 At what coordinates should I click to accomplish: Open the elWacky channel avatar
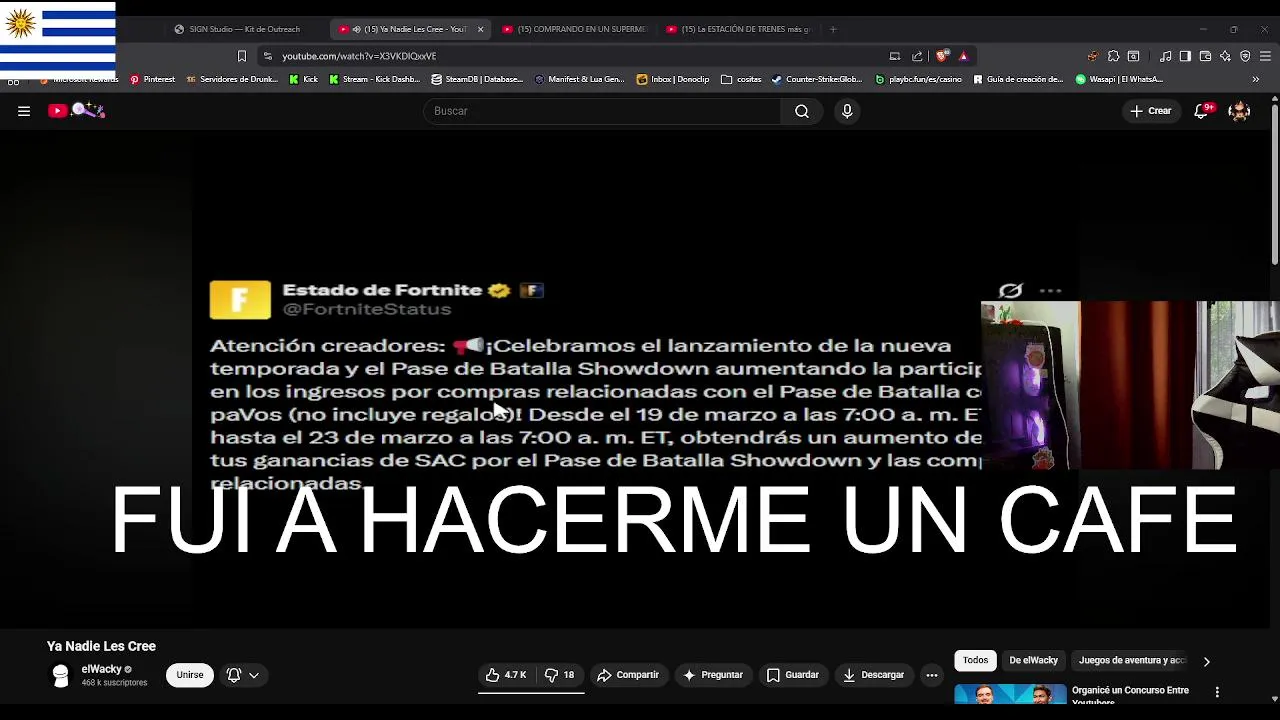click(x=61, y=676)
